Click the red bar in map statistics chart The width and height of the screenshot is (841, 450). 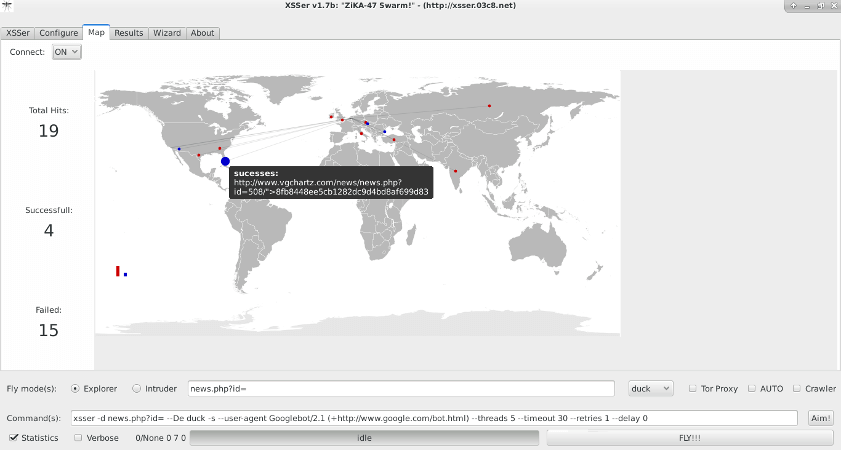[x=117, y=271]
